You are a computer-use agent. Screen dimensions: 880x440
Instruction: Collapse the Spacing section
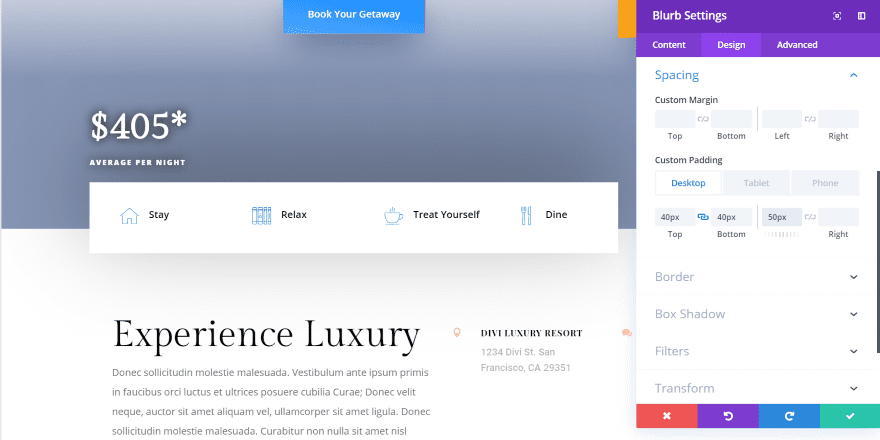coord(854,75)
